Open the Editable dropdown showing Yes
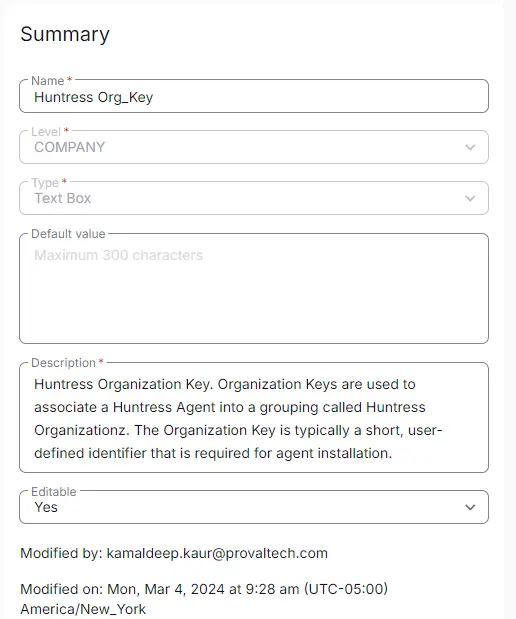 254,507
